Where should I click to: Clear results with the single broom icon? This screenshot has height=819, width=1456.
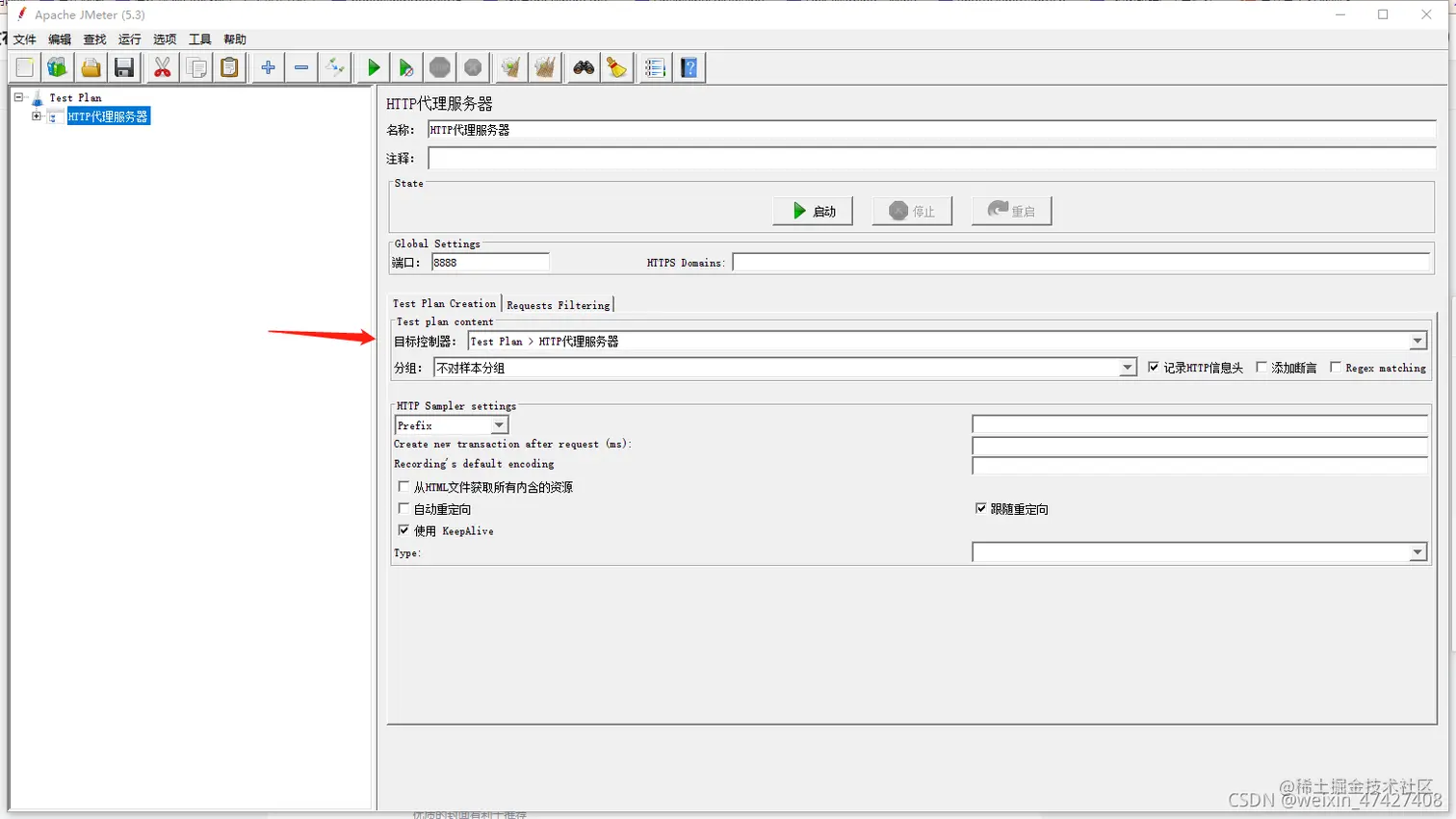tap(511, 67)
